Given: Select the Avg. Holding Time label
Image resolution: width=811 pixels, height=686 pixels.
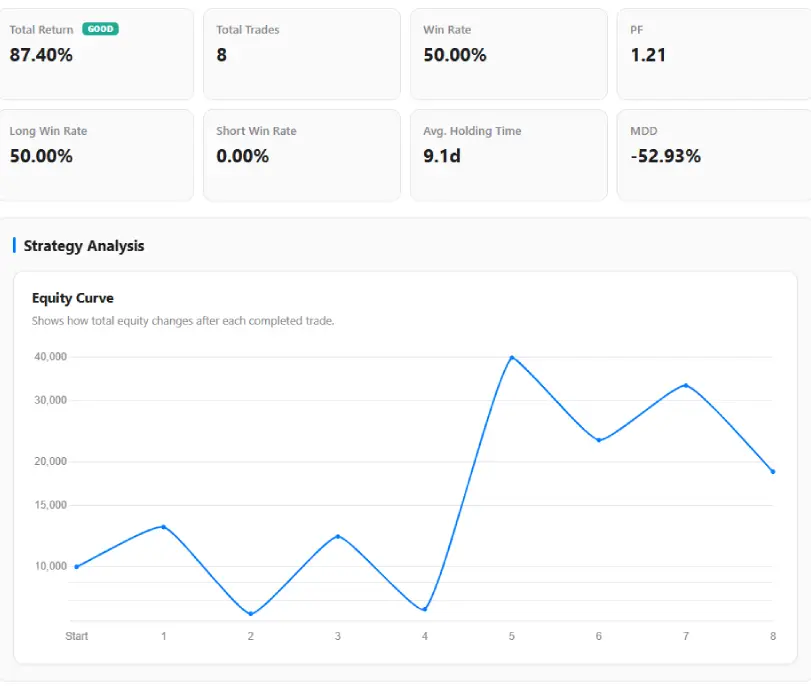Looking at the screenshot, I should (472, 131).
